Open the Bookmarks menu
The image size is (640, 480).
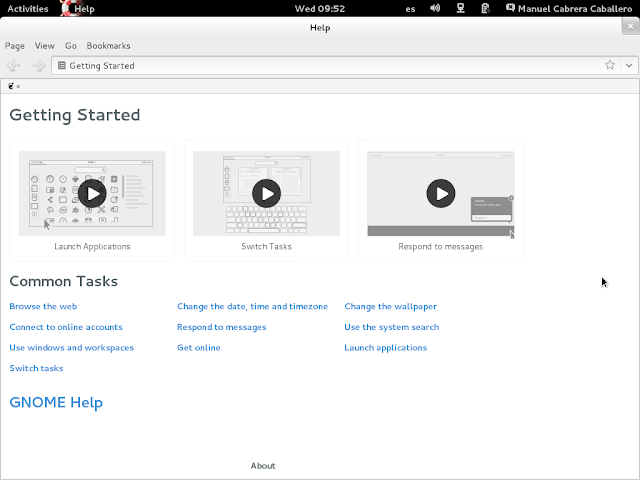point(109,46)
